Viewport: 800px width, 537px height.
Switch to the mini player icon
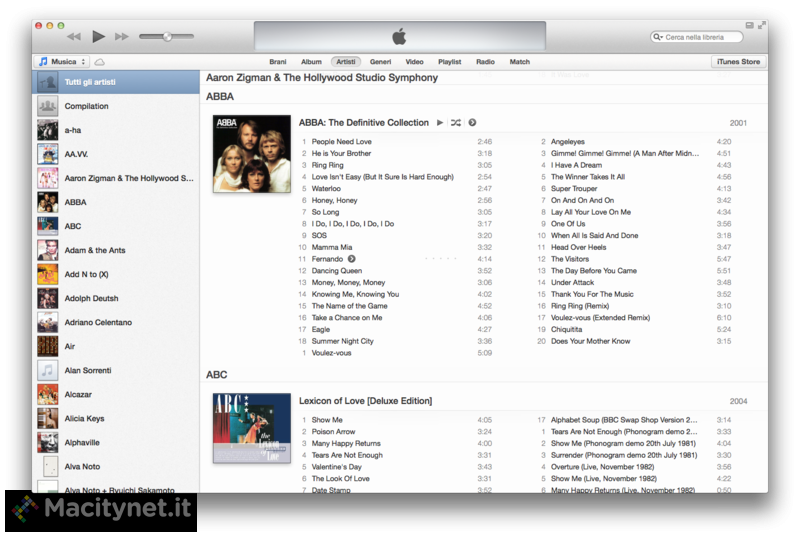click(x=749, y=25)
